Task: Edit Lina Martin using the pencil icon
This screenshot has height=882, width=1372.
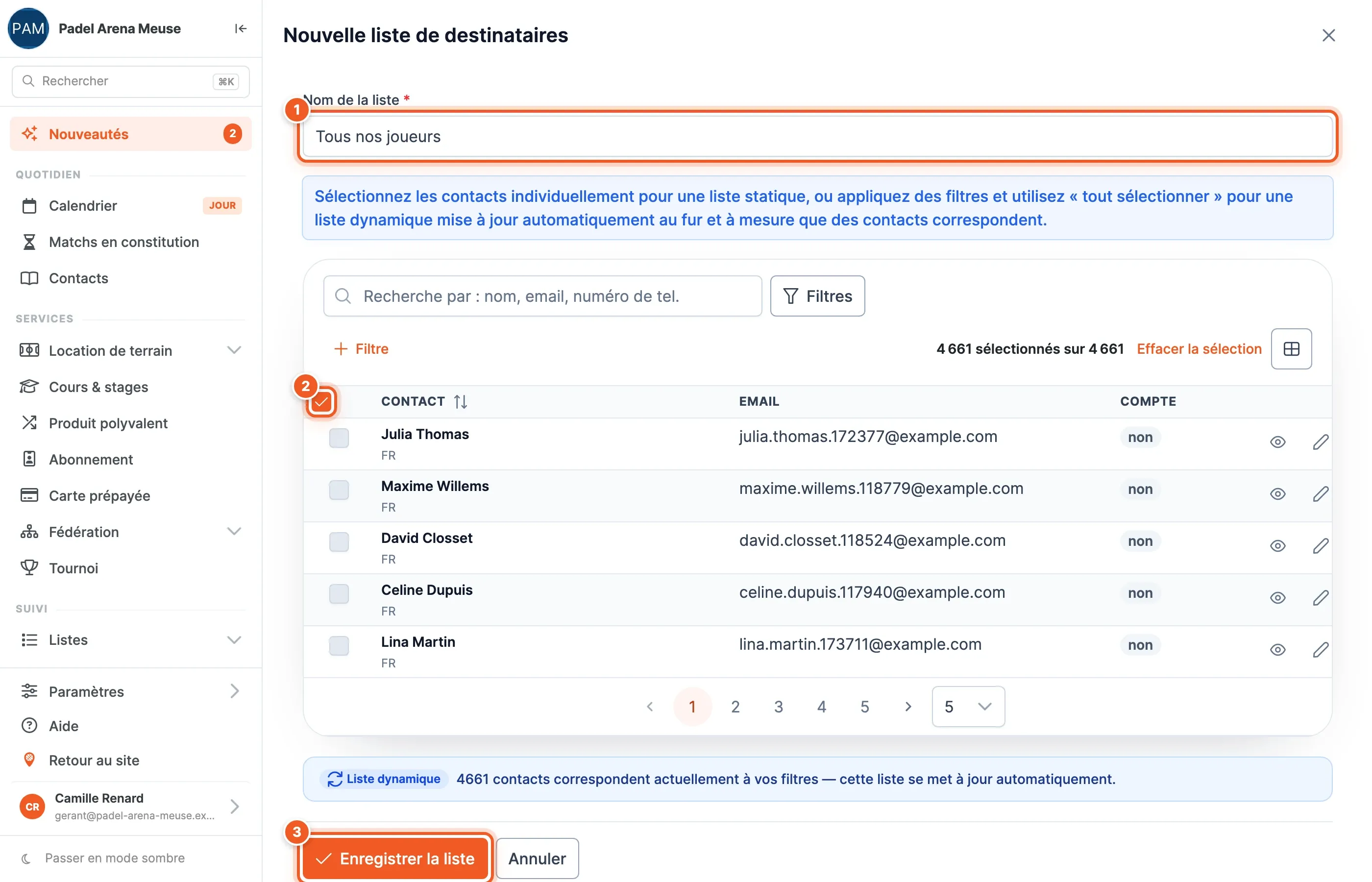Action: (1320, 650)
